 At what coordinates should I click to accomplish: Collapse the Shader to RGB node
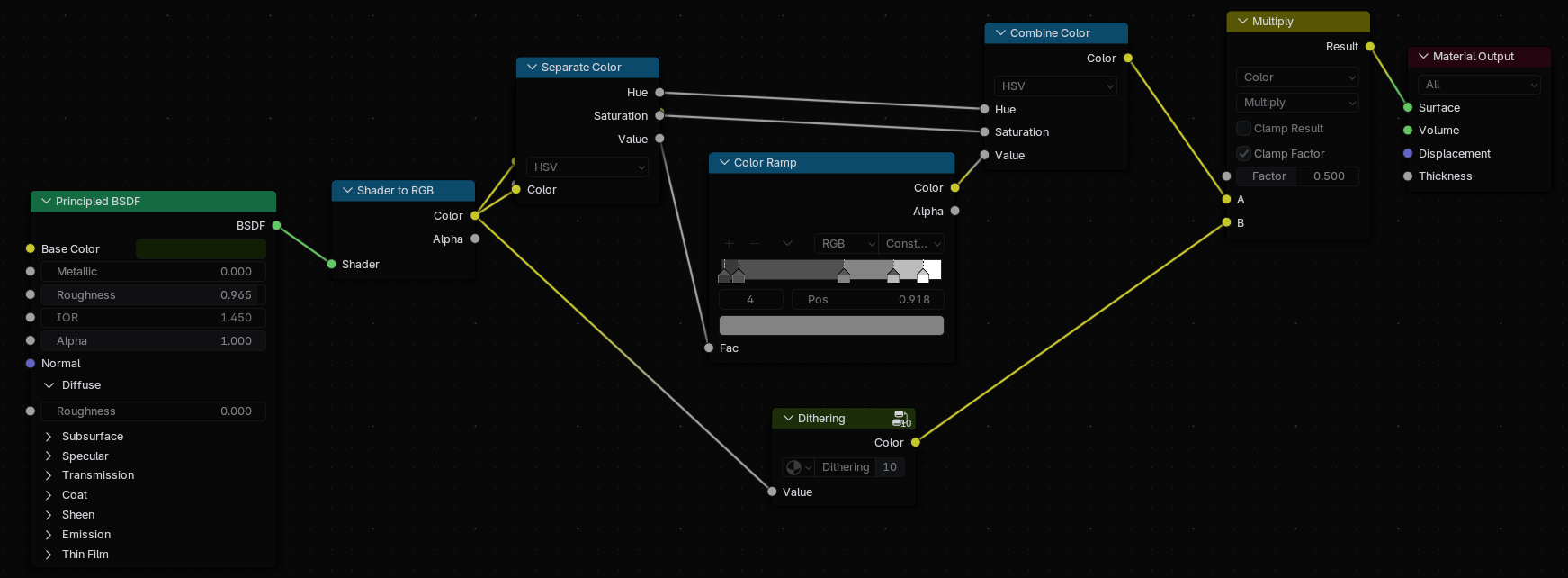click(x=348, y=191)
